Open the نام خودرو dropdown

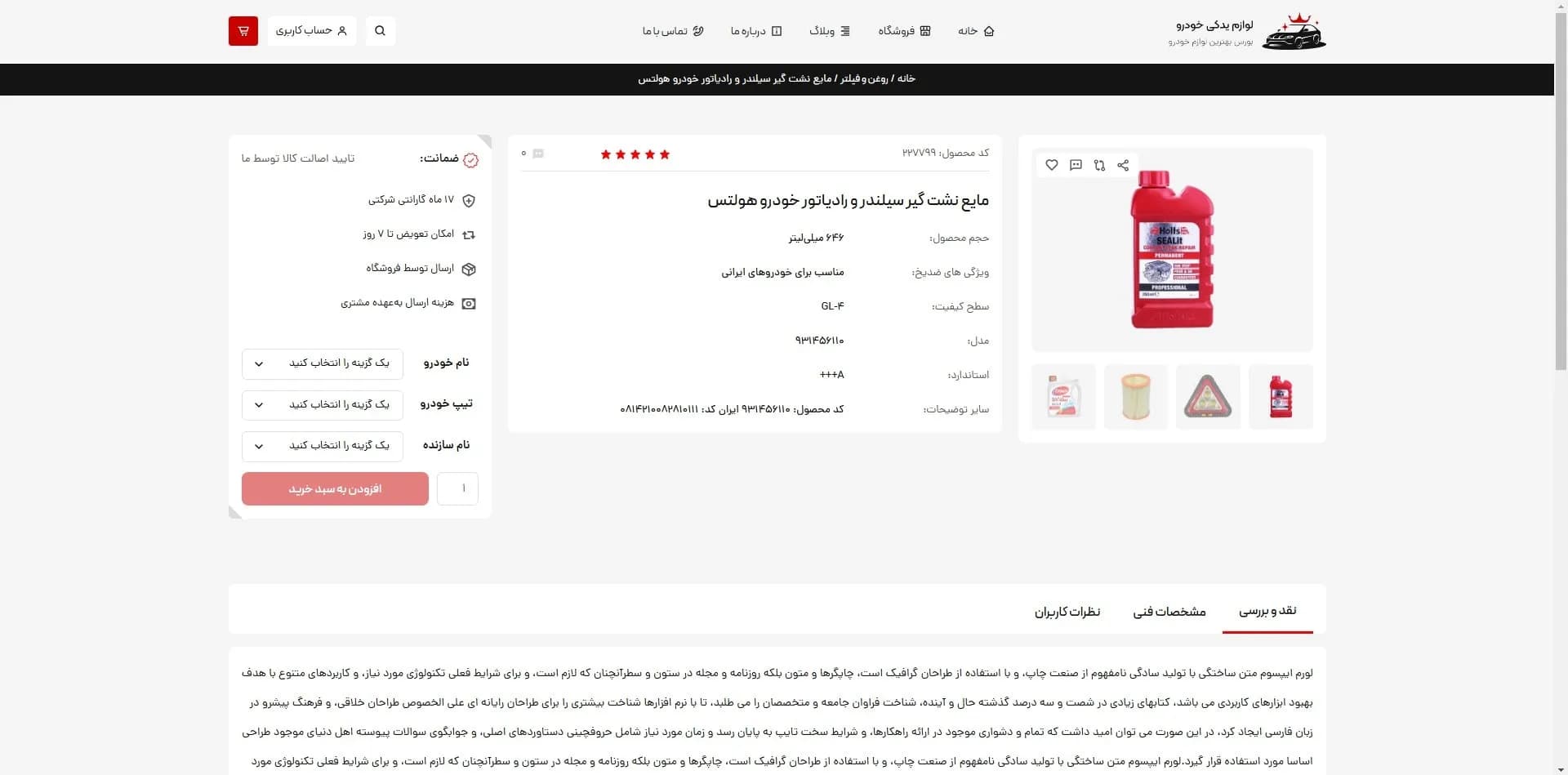coord(323,363)
